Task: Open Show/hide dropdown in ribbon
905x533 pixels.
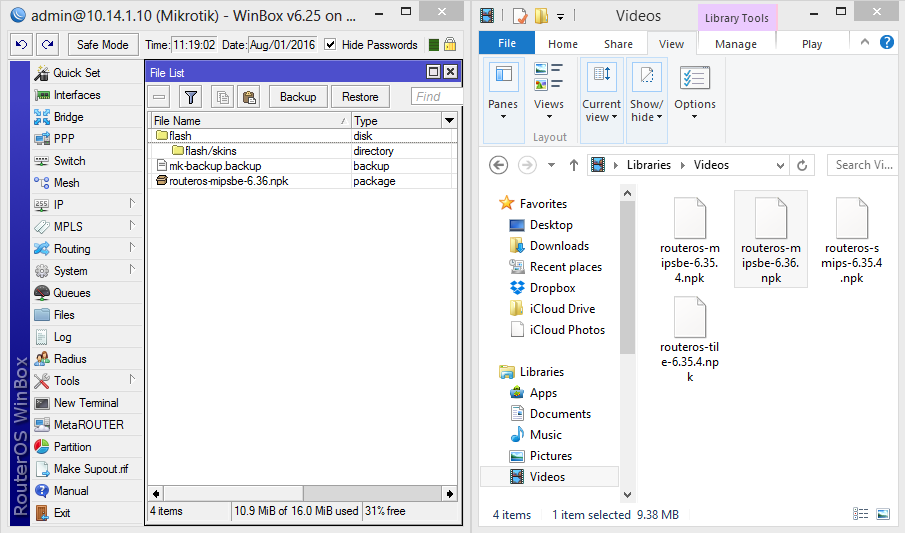Action: pos(646,100)
